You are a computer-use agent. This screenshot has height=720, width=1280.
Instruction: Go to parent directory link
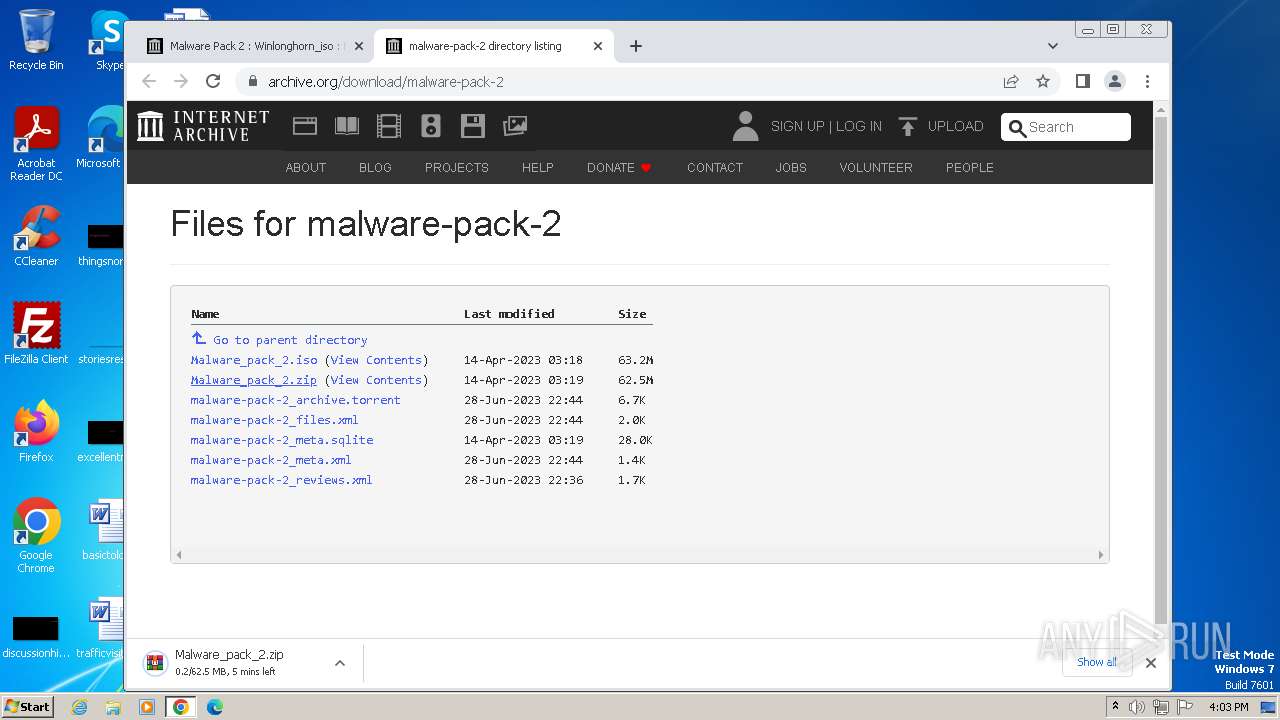click(290, 340)
